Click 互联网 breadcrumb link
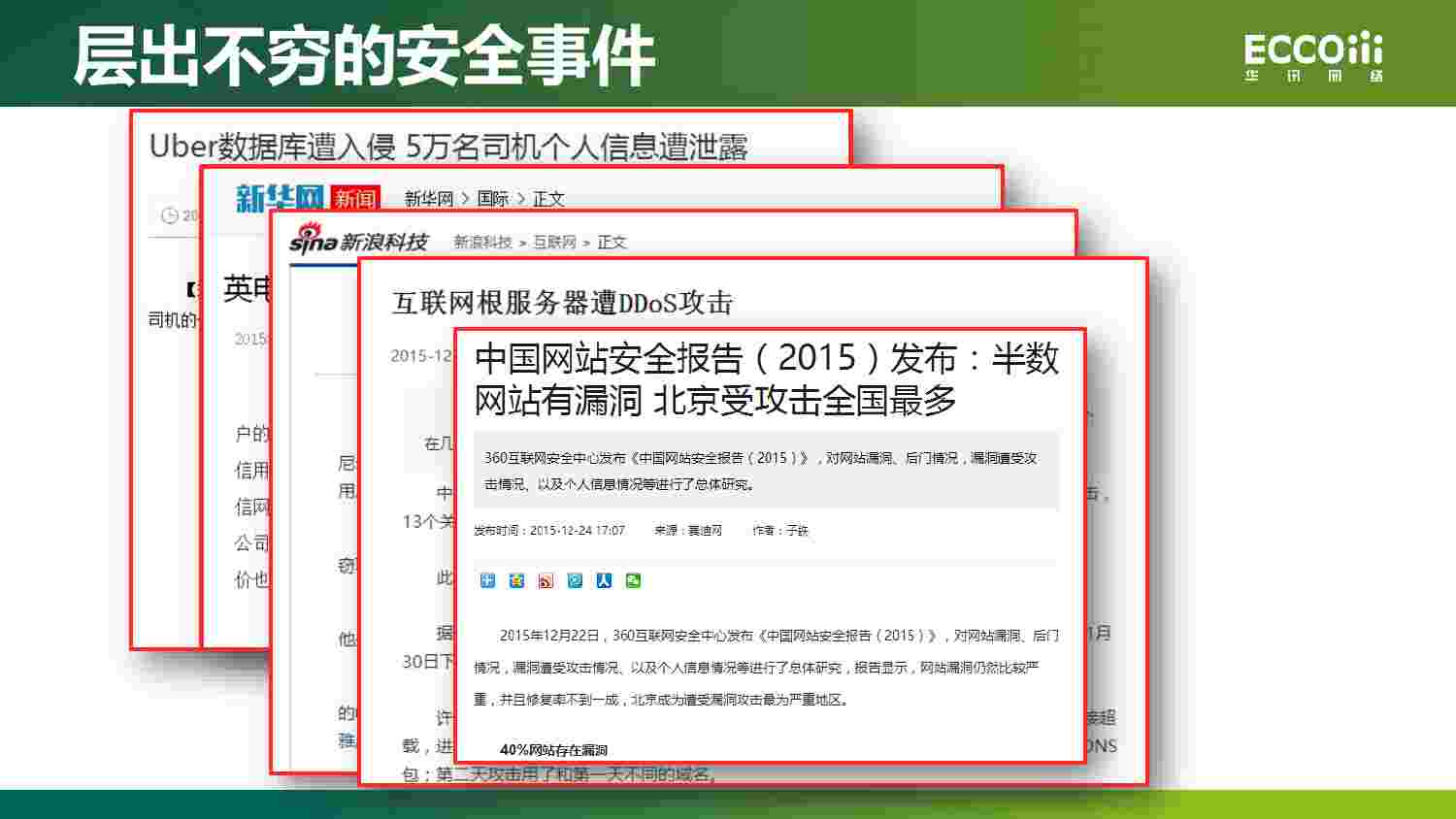Screen dimensions: 1456x819 coord(554,242)
